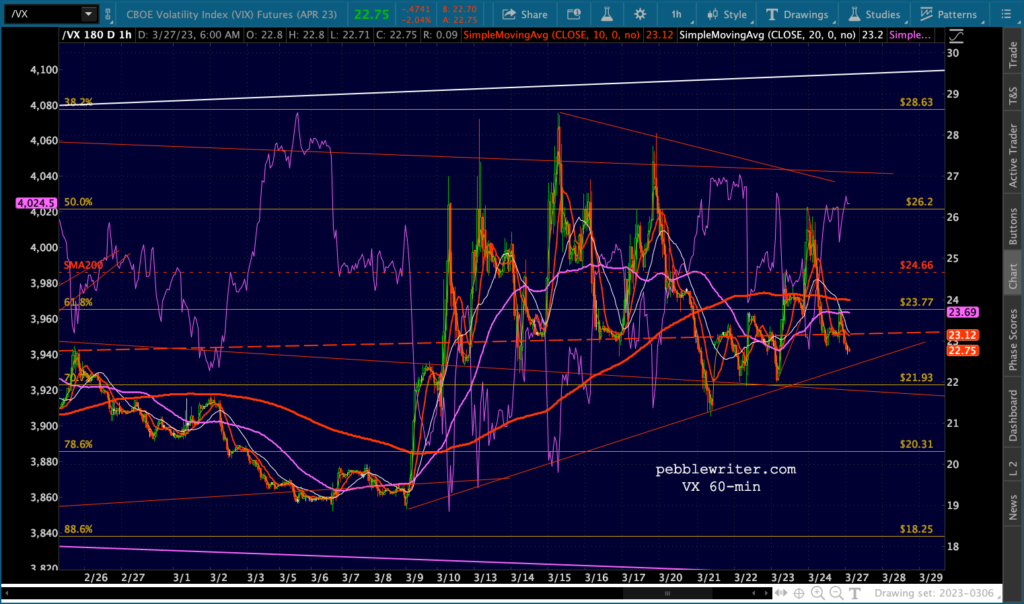Open the 1h timeframe selector

(x=677, y=14)
